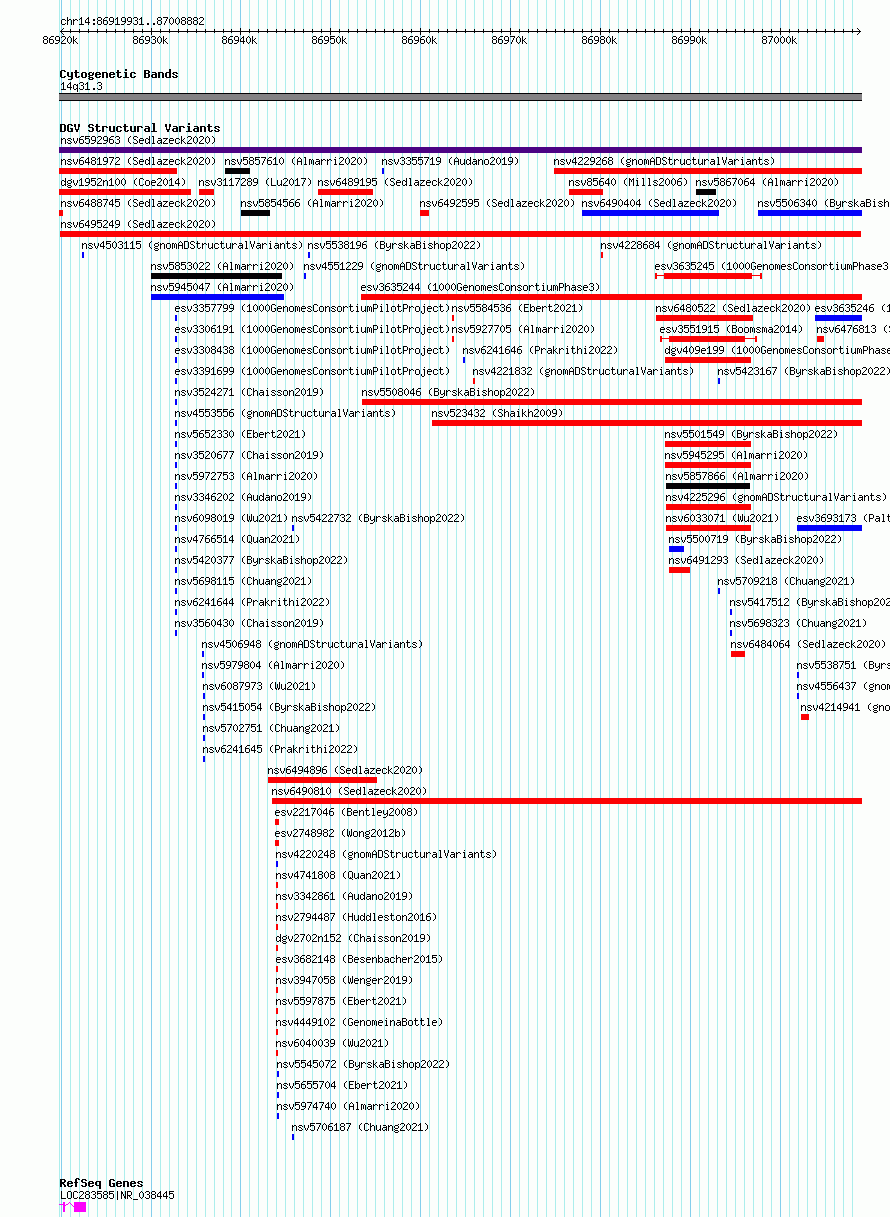Select esv3682148 (Besenbacher2015) label

[x=359, y=959]
